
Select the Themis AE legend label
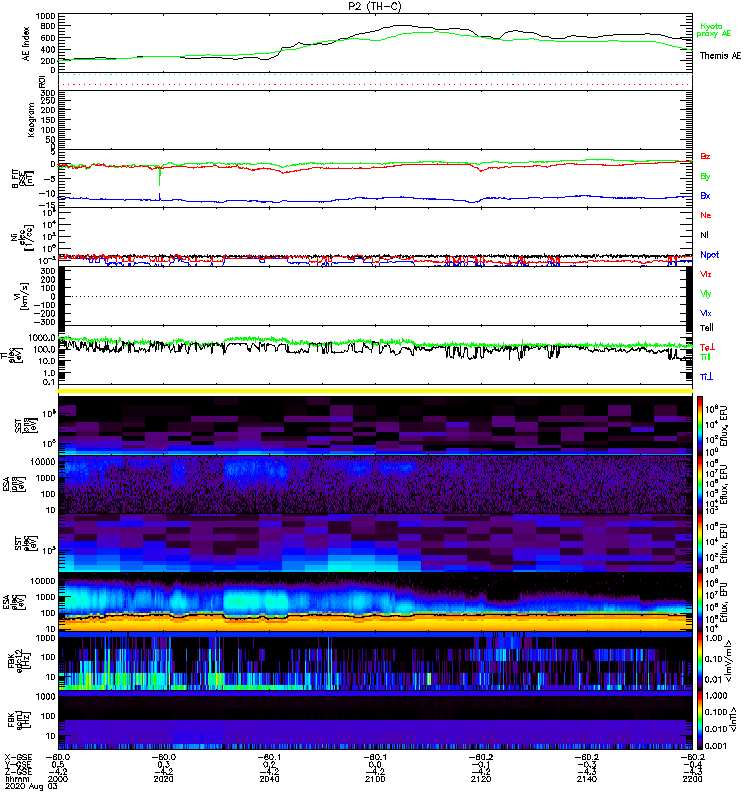720,56
